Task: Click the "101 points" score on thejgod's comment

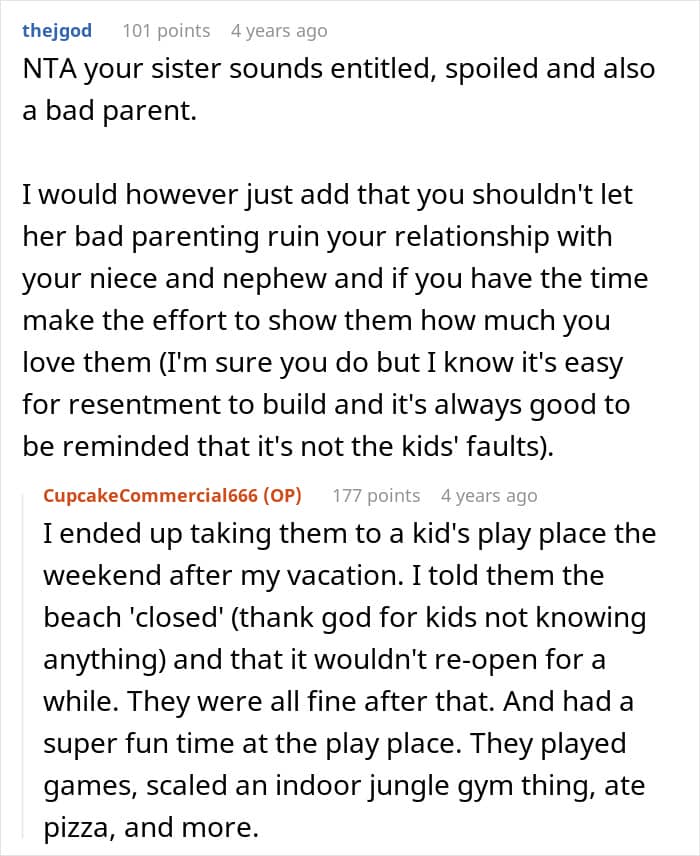Action: (x=166, y=31)
